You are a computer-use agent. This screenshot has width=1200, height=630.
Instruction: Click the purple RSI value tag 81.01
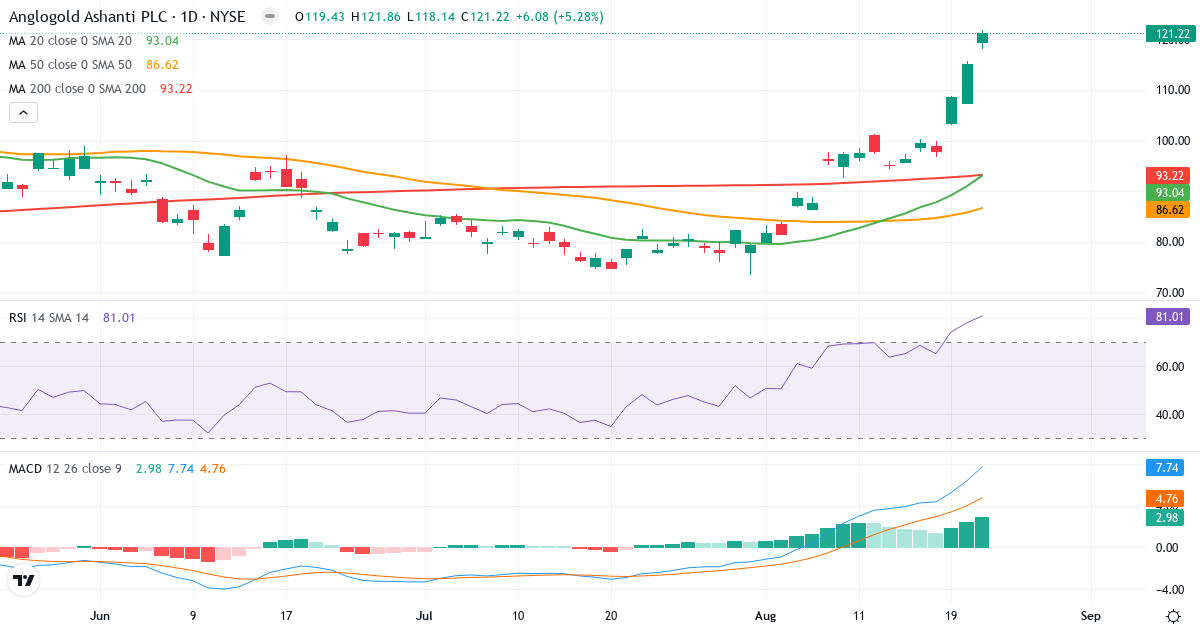pos(1170,317)
